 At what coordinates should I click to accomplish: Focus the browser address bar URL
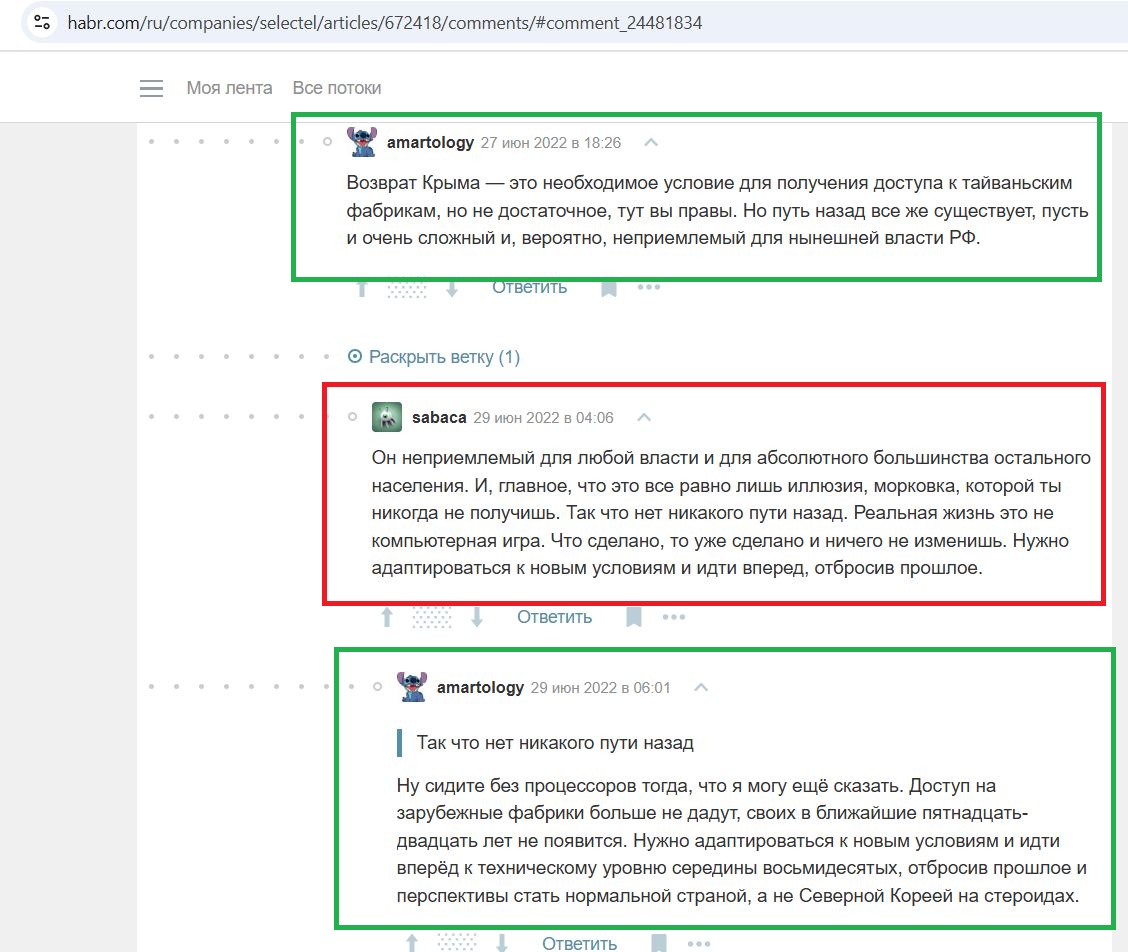[384, 23]
